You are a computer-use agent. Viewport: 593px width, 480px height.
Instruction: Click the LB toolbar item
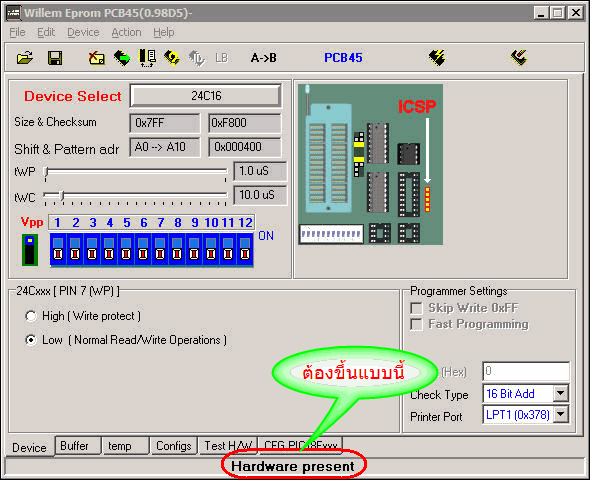(222, 58)
